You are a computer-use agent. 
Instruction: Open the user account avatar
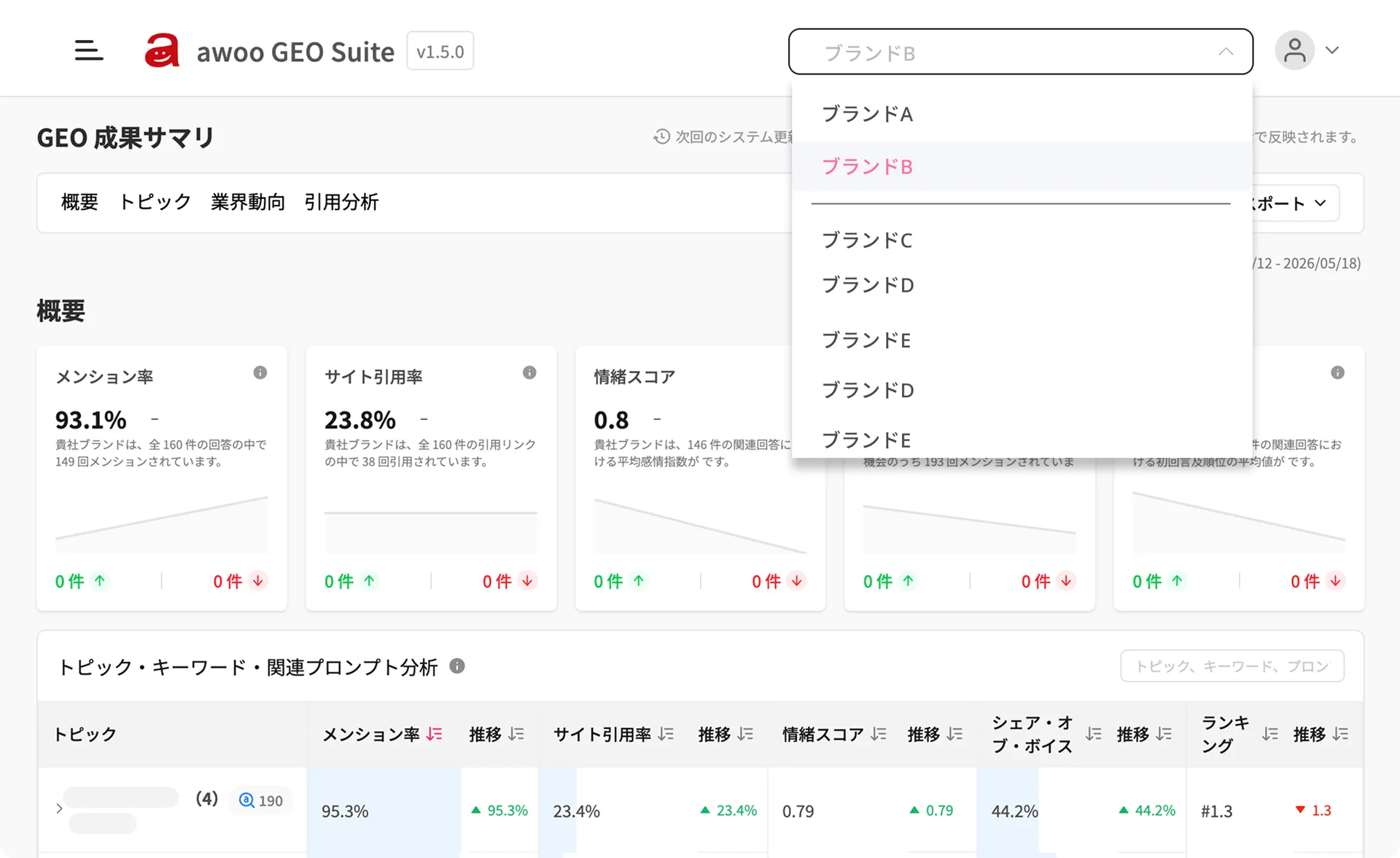[1294, 50]
